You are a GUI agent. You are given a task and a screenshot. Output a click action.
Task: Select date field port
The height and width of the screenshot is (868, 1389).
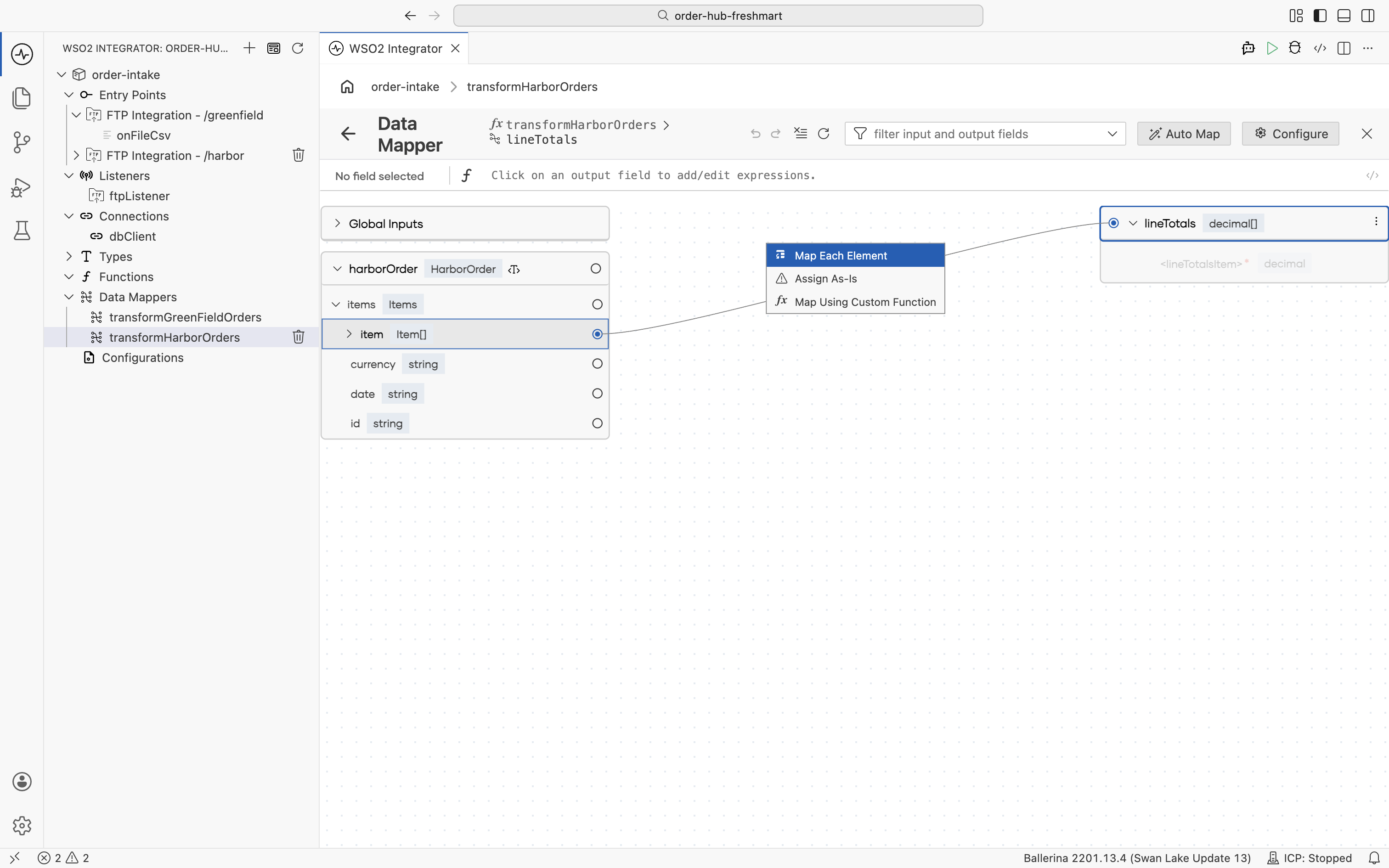pyautogui.click(x=597, y=394)
